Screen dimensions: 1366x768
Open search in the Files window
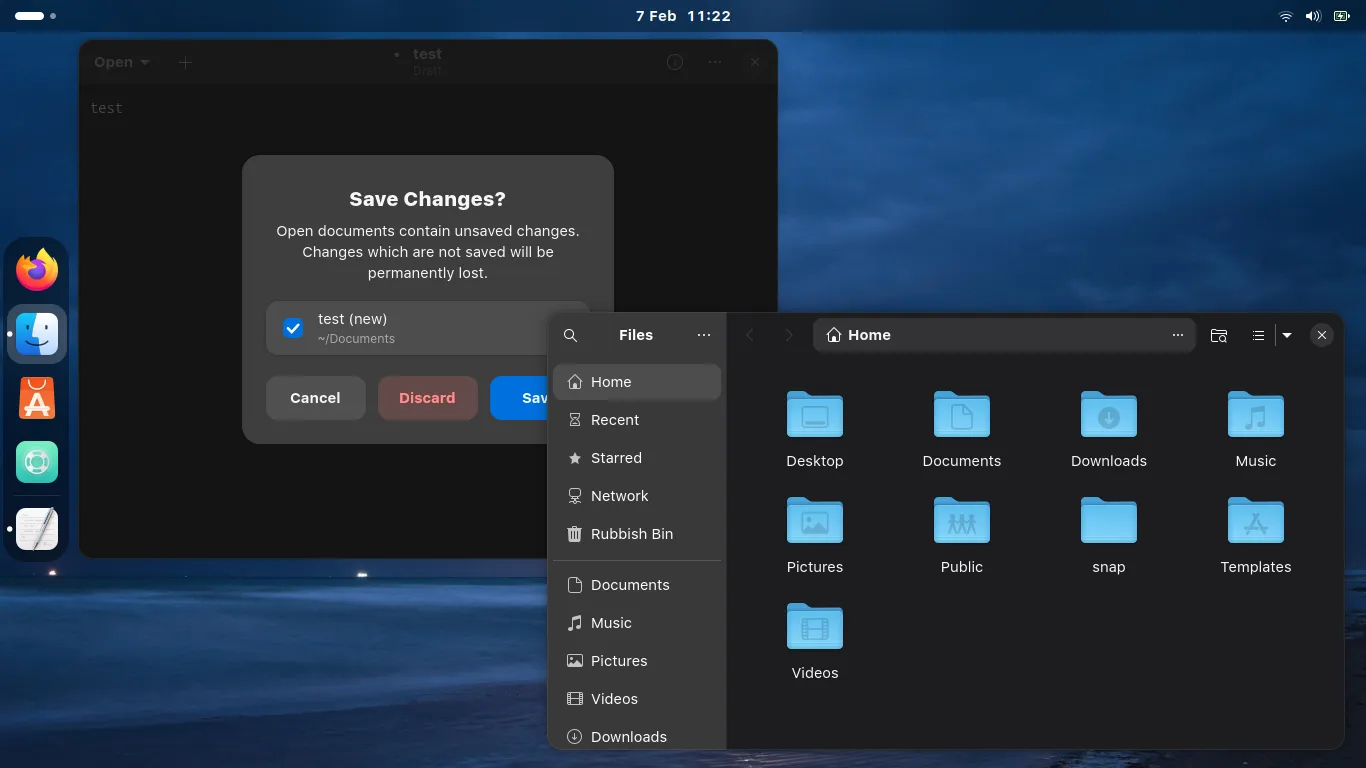pos(570,335)
